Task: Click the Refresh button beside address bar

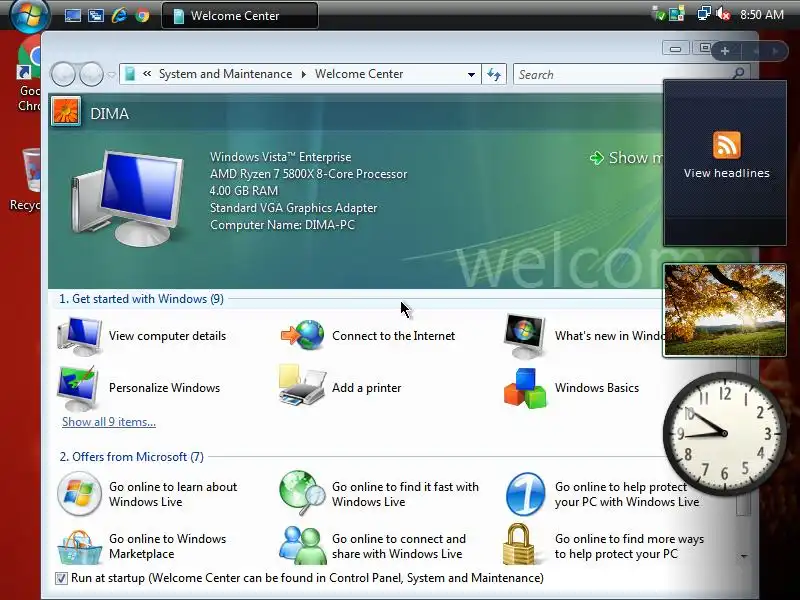Action: (x=494, y=74)
